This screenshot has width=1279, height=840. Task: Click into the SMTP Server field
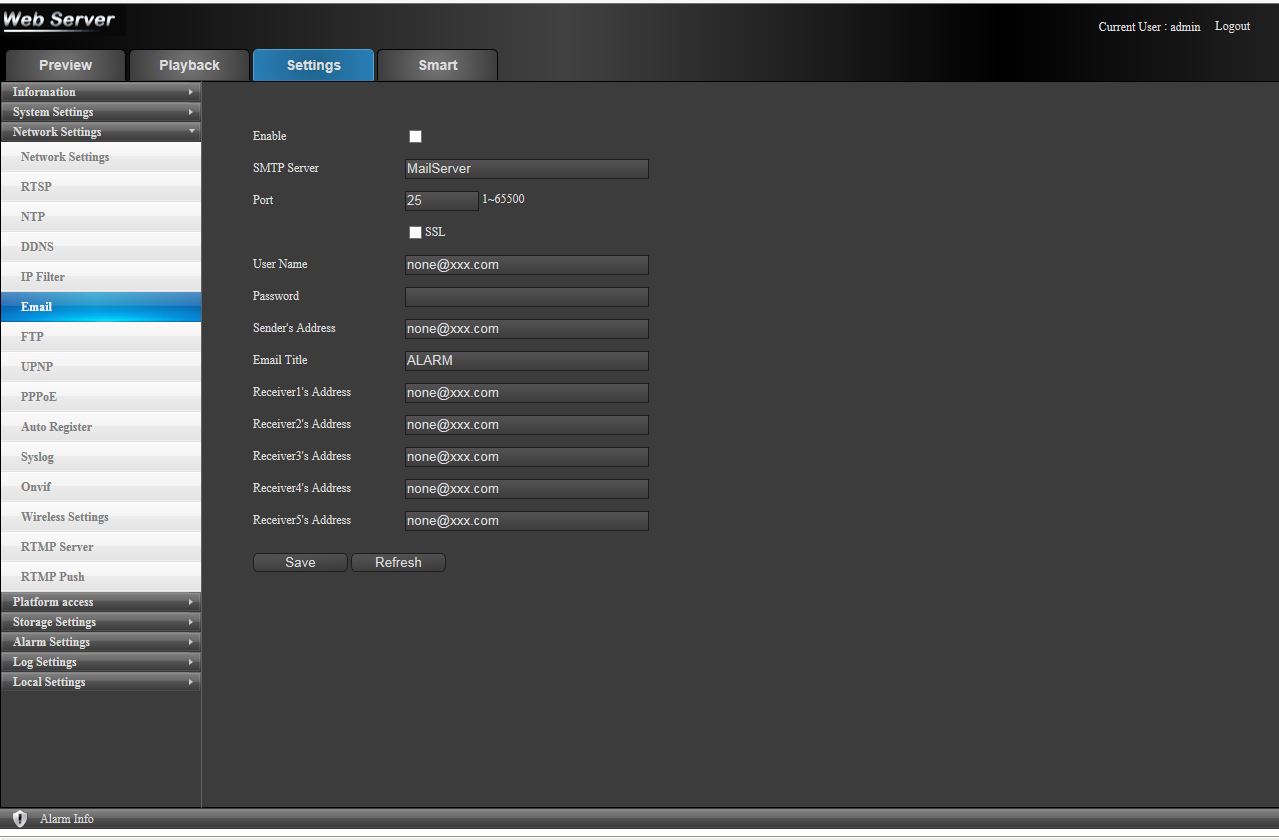pos(526,169)
